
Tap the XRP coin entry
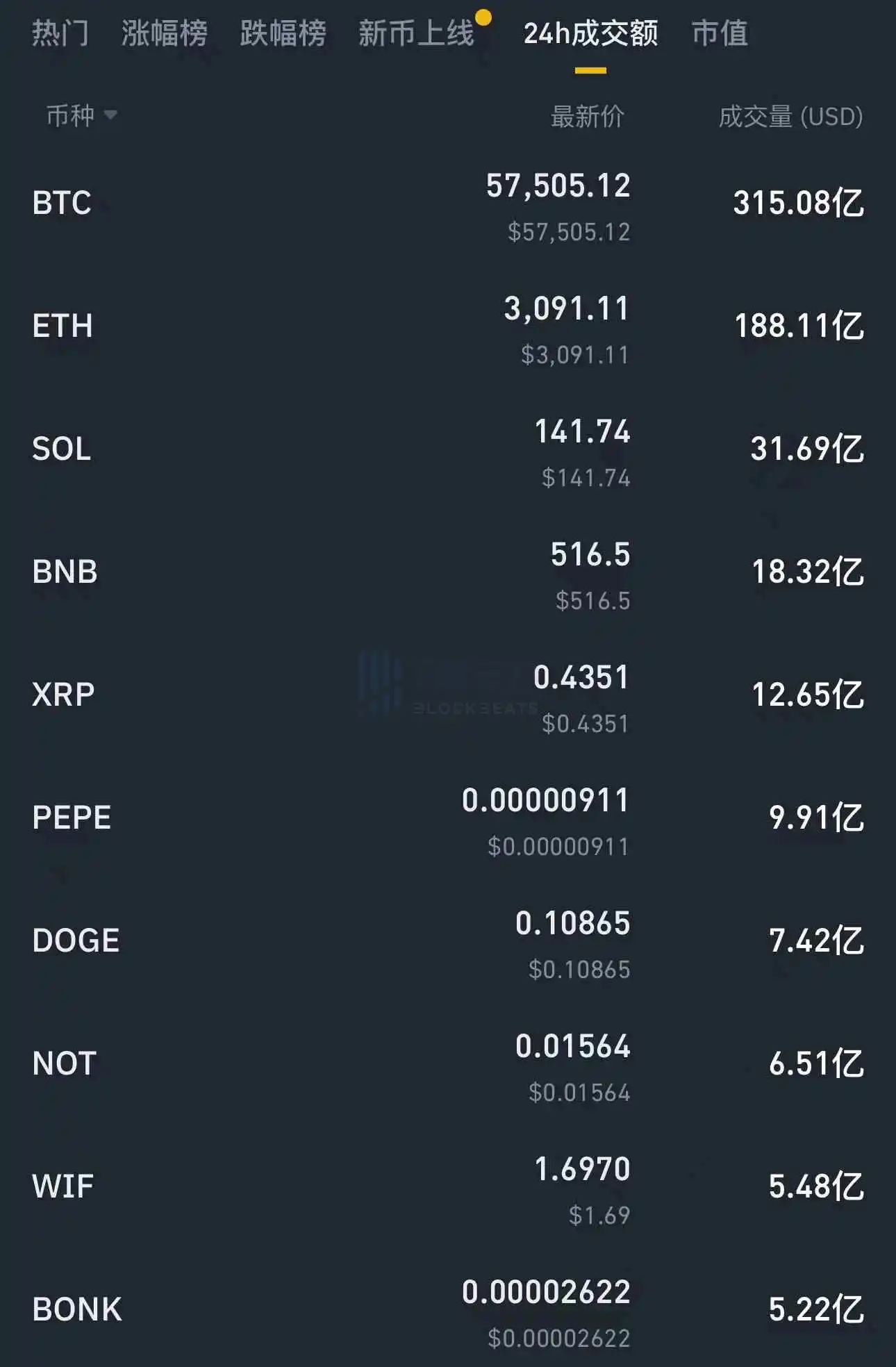tap(63, 695)
